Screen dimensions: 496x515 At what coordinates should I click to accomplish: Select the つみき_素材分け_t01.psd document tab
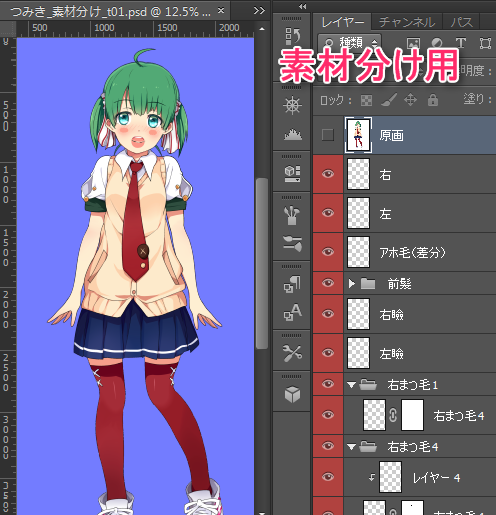click(110, 12)
